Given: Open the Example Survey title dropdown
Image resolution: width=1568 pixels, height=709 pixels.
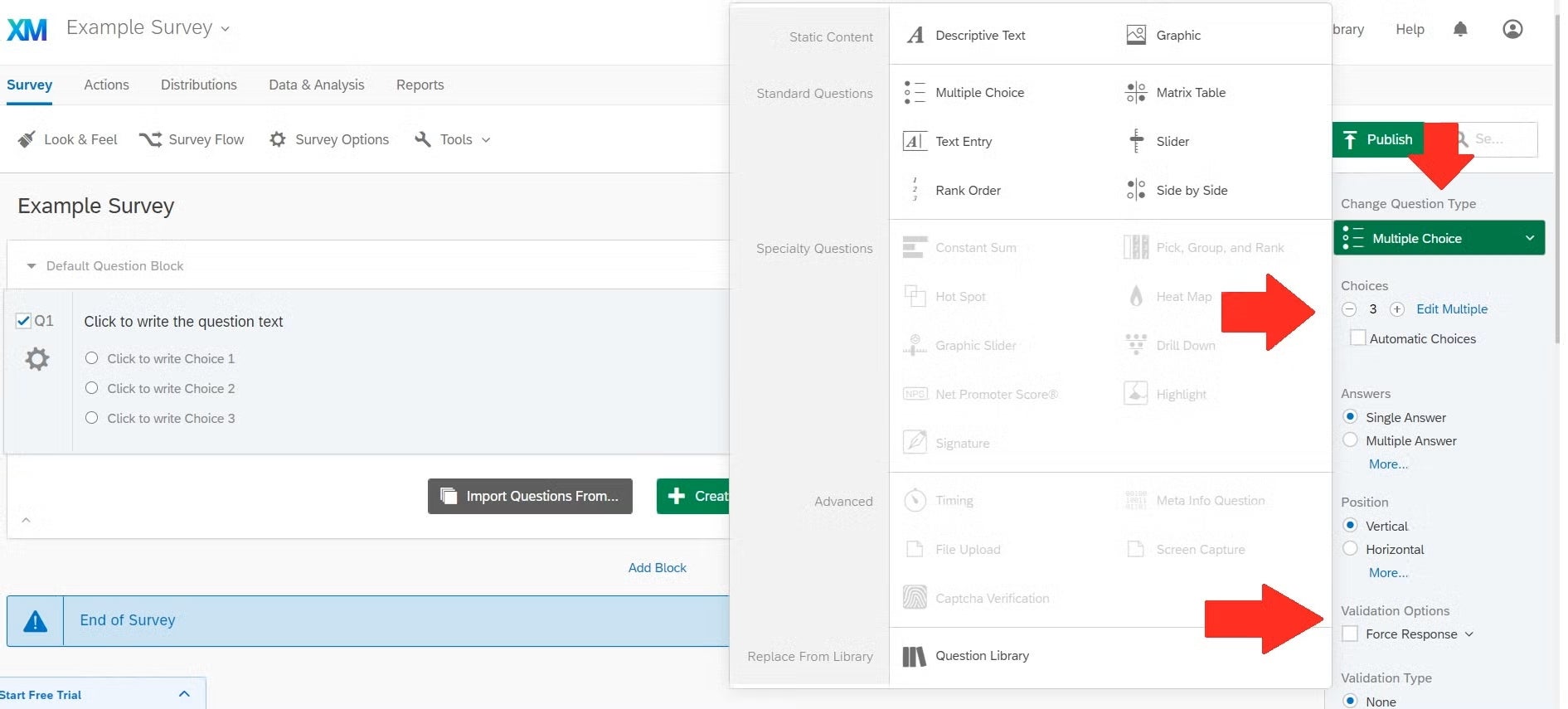Looking at the screenshot, I should (225, 29).
